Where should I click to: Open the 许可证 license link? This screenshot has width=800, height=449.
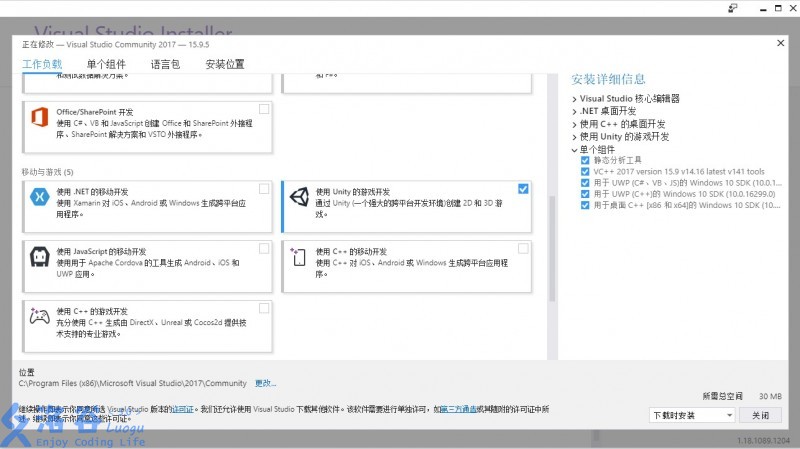pos(183,409)
